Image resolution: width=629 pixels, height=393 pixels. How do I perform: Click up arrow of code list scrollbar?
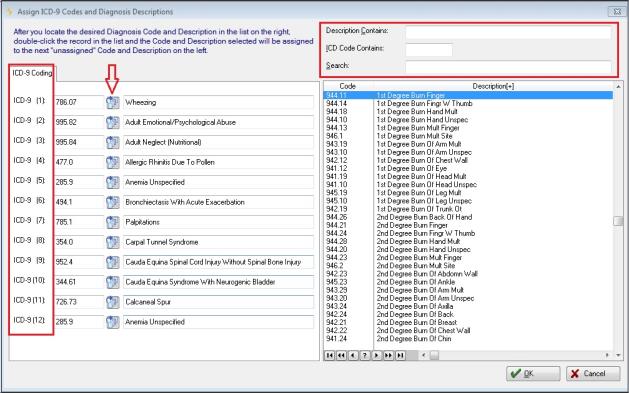pos(618,86)
